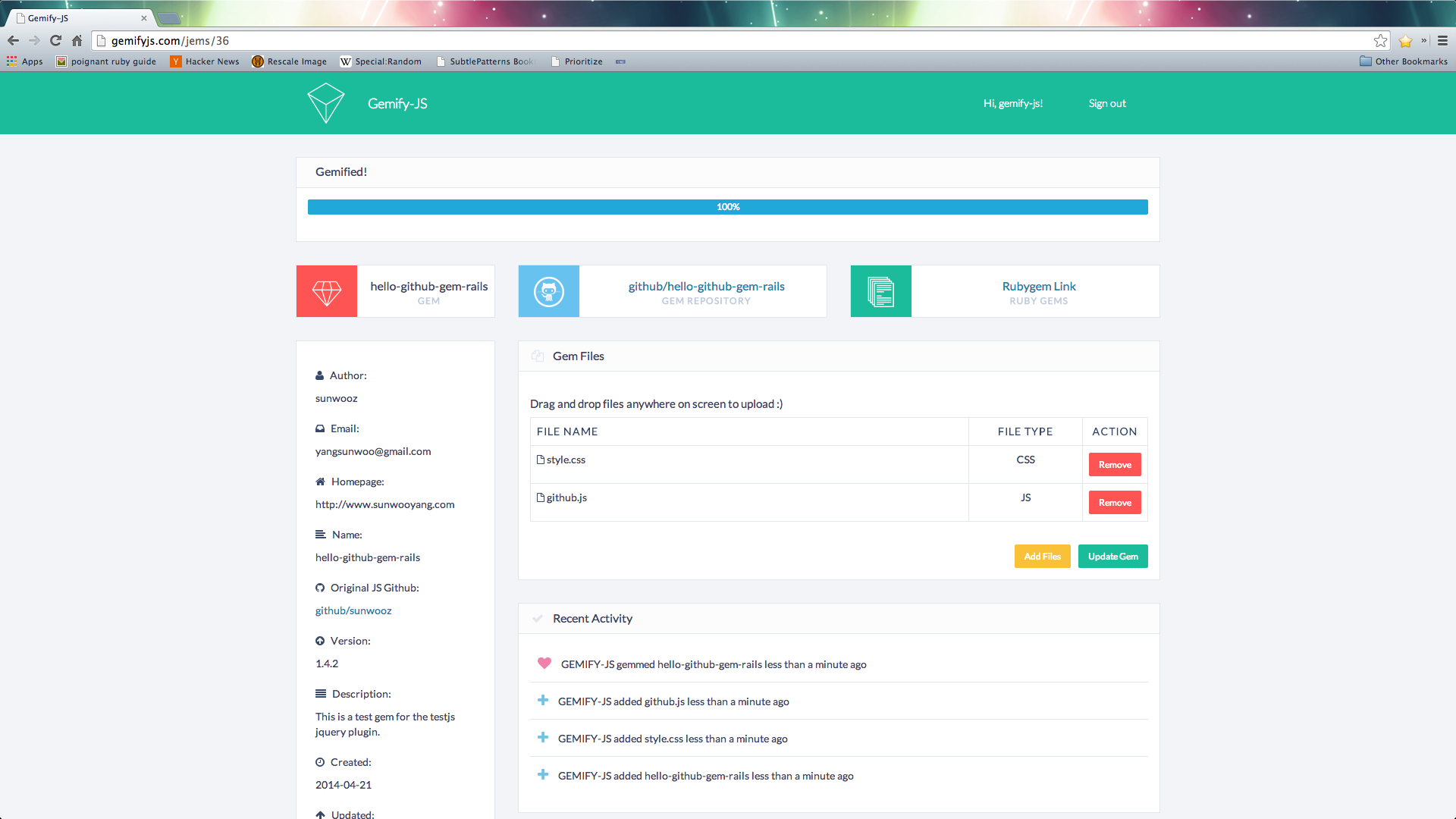1456x819 pixels.
Task: Click the browser home icon
Action: coord(77,41)
